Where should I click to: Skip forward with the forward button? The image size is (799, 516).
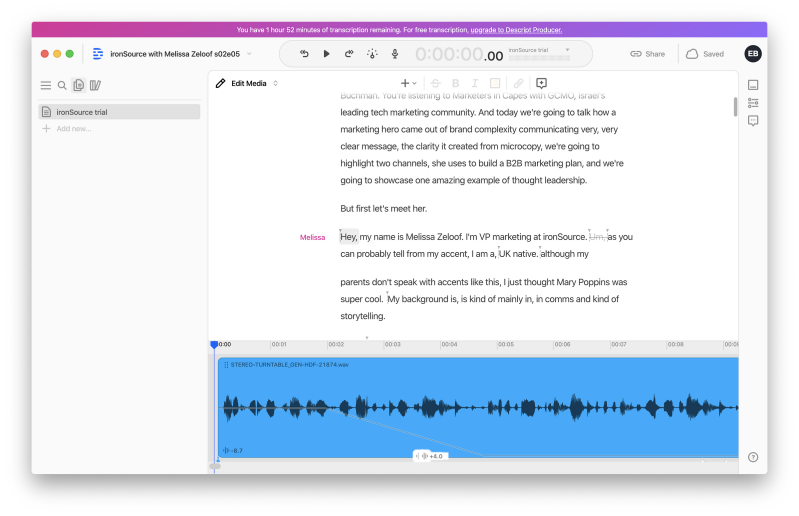349,53
